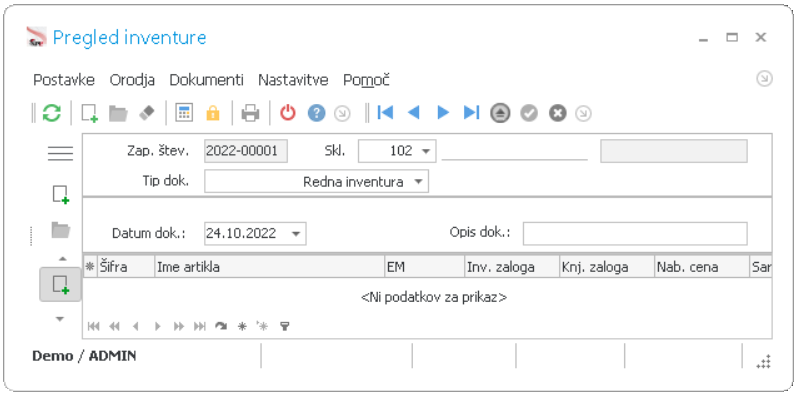Click the grey eject circle icon

coord(500,113)
